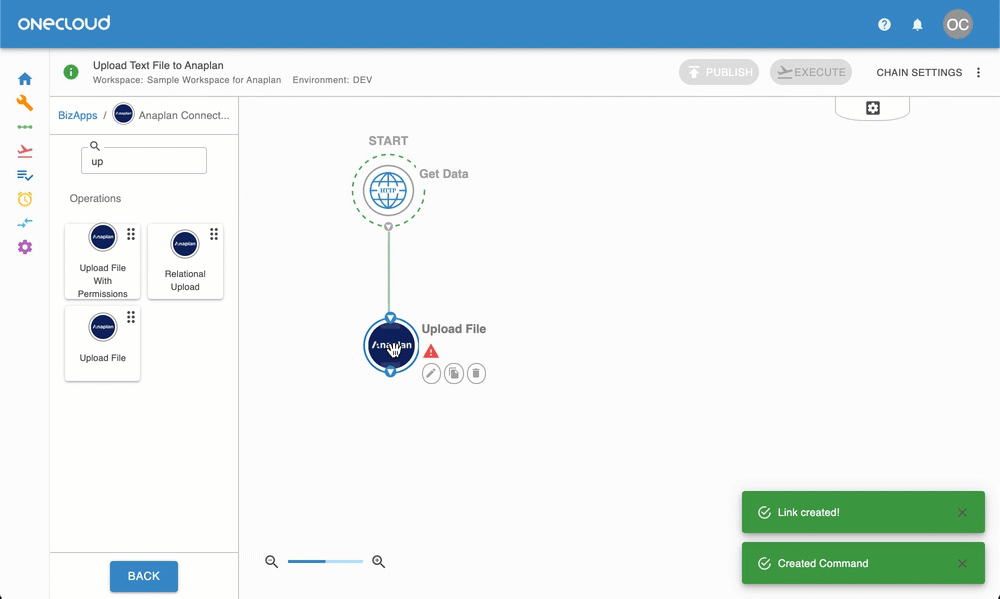Zoom in the canvas
The image size is (1000, 599).
tap(378, 561)
